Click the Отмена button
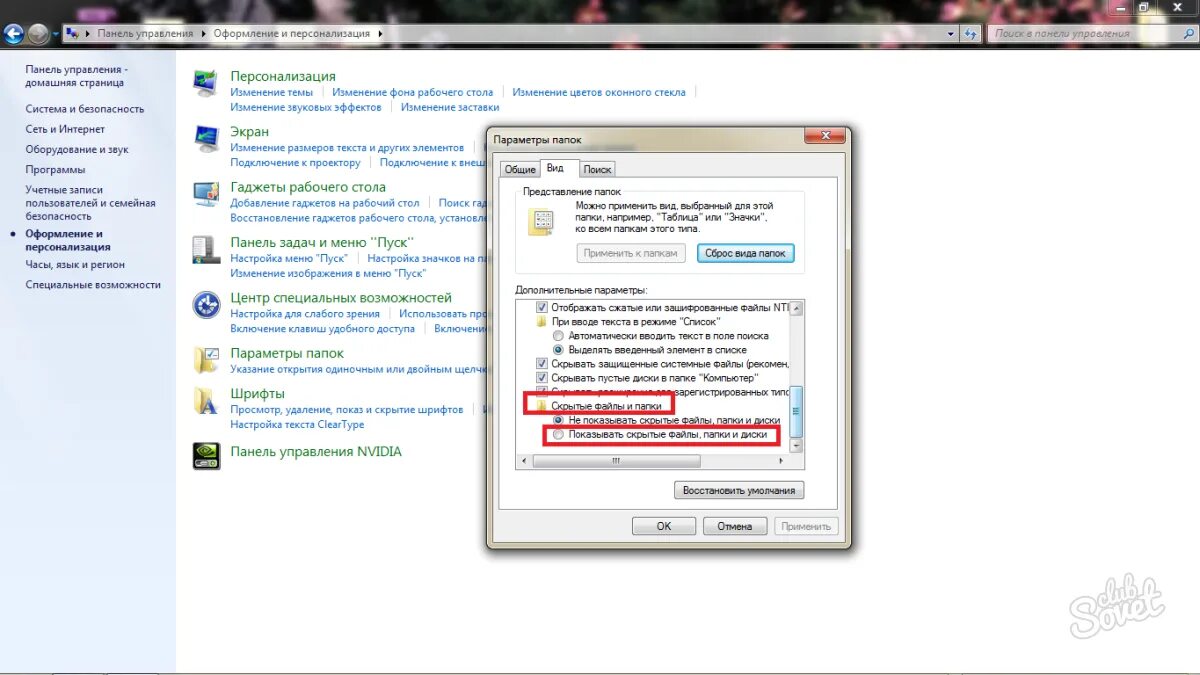The width and height of the screenshot is (1200, 675). [735, 526]
